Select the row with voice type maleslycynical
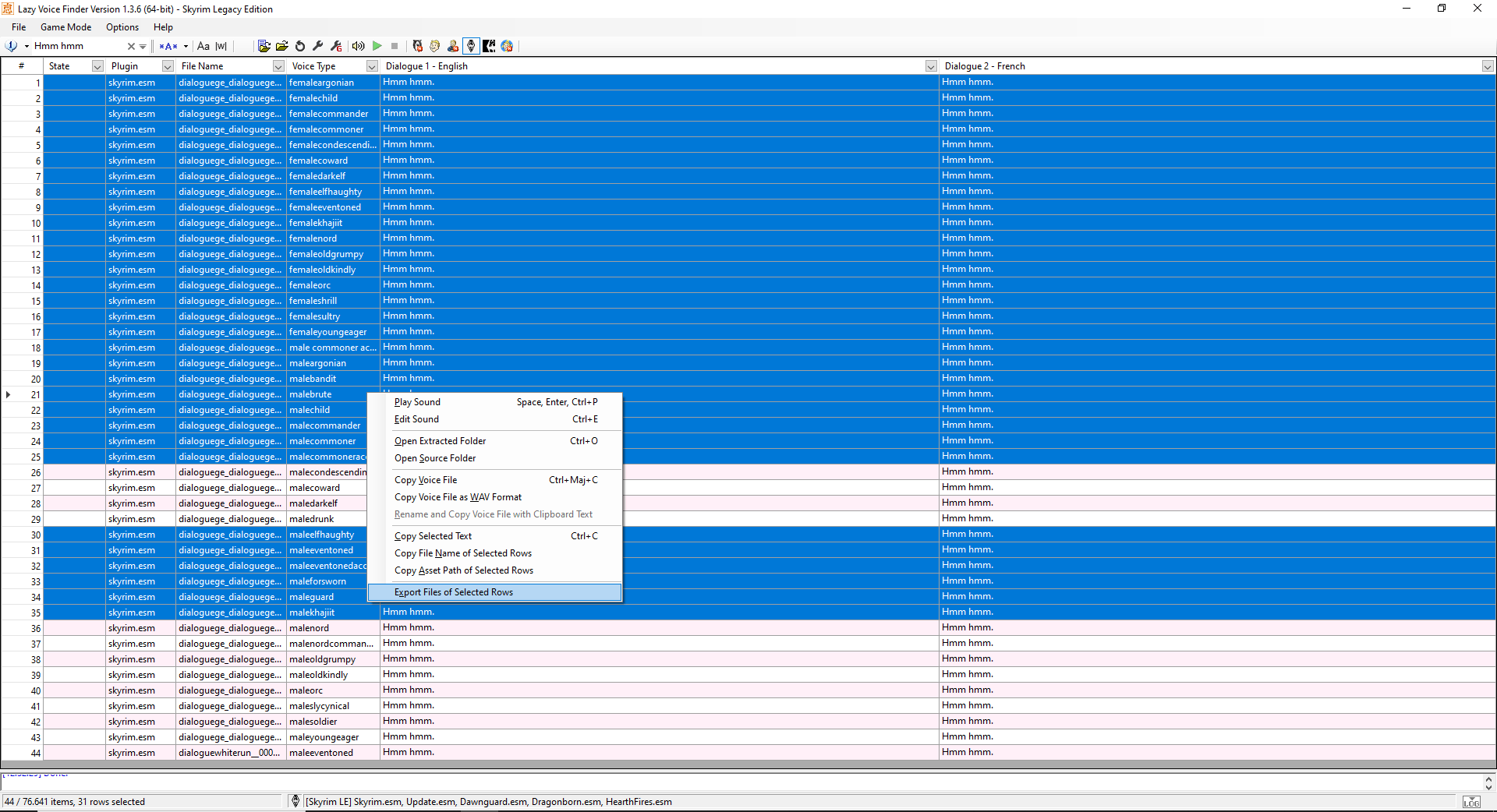 [x=748, y=706]
